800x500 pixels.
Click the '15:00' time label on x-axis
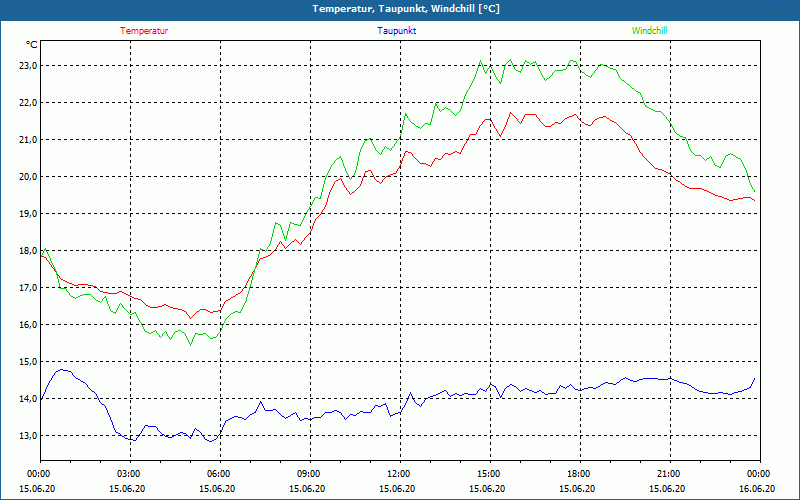(487, 474)
